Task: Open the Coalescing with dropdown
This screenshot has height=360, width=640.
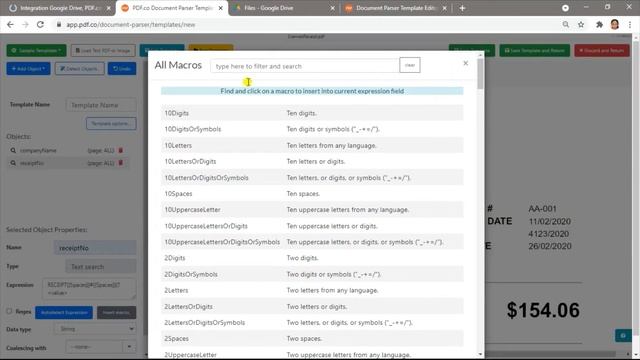Action: pyautogui.click(x=100, y=347)
